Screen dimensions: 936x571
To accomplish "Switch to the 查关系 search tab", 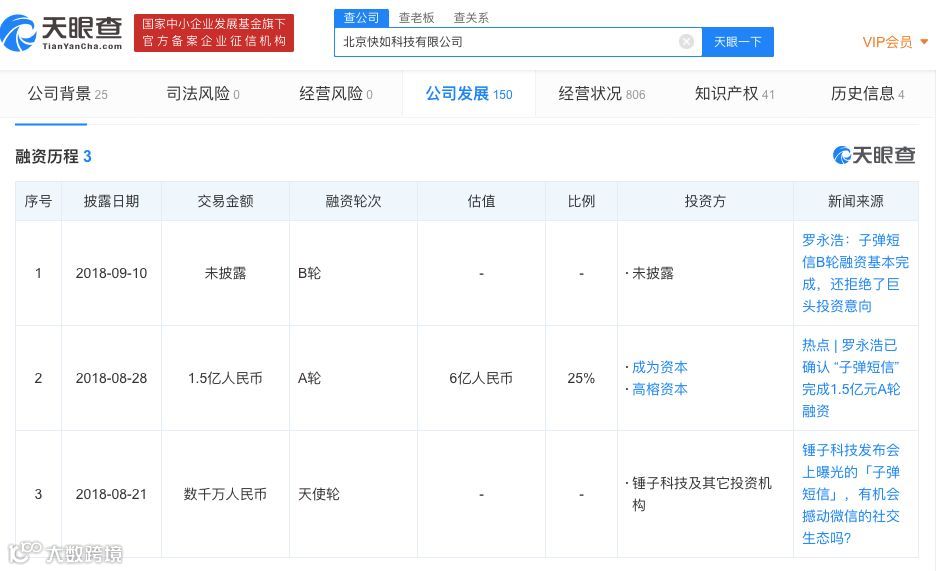I will click(x=471, y=18).
